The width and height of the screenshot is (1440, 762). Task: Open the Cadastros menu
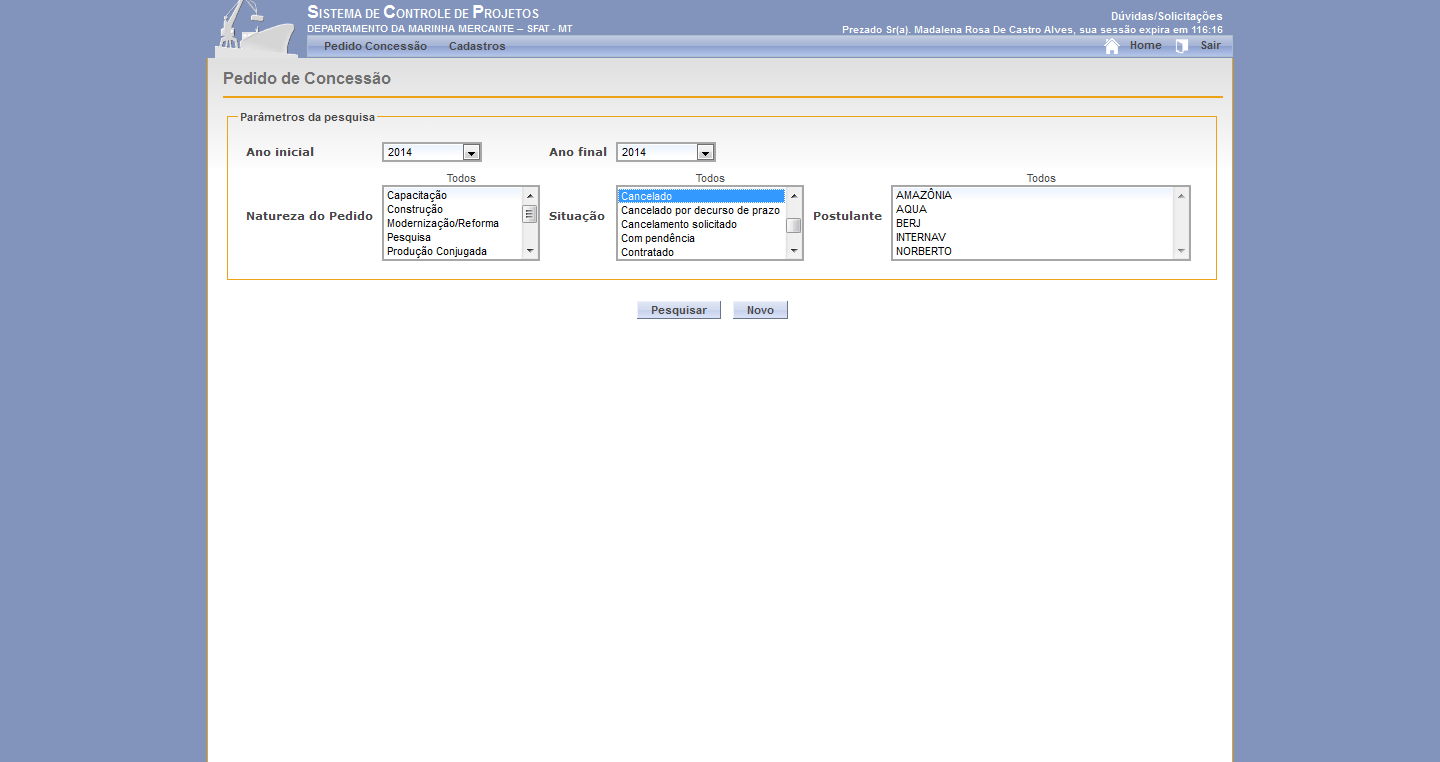point(477,46)
